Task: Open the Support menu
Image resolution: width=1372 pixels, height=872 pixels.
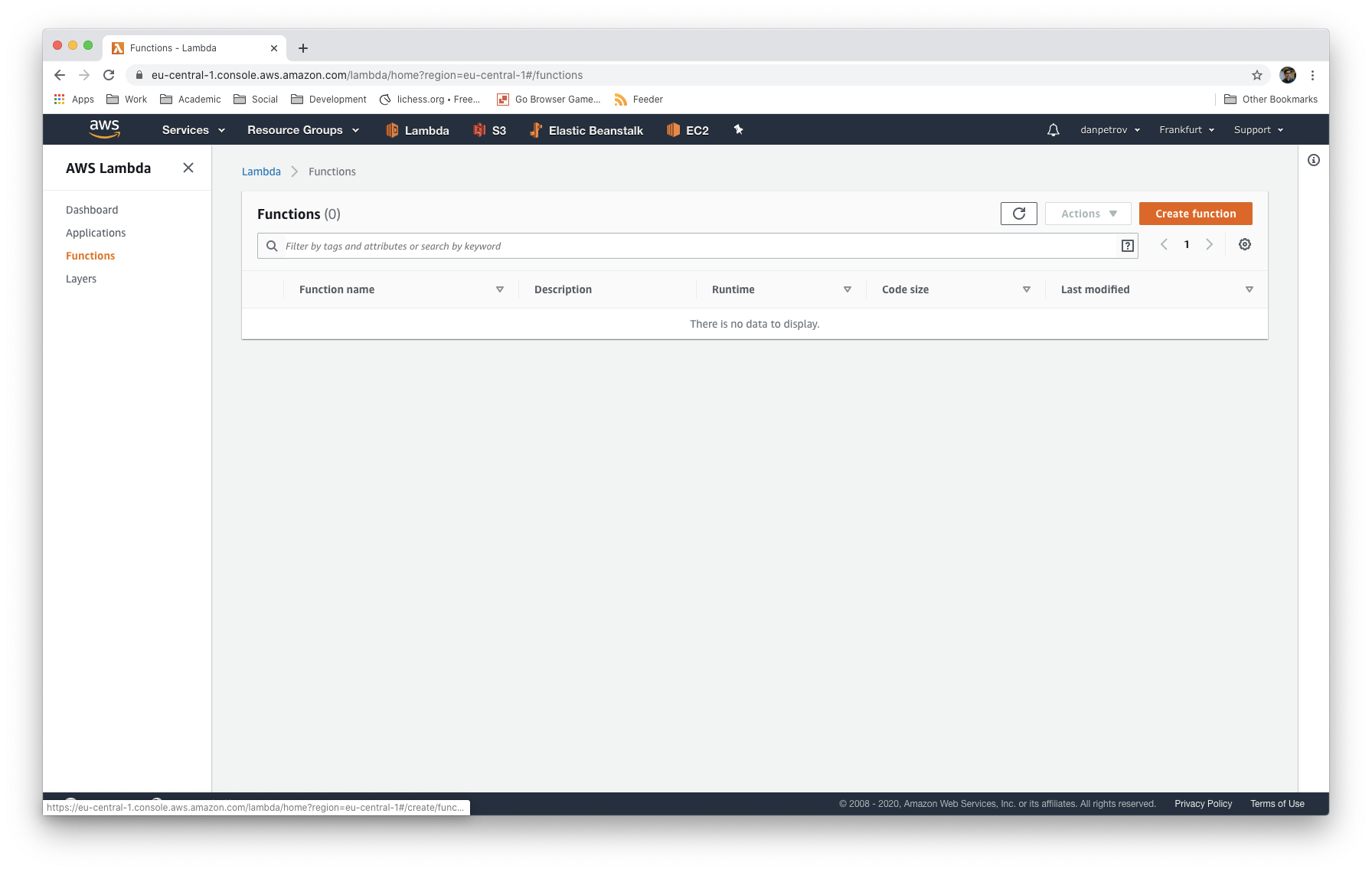Action: 1257,129
